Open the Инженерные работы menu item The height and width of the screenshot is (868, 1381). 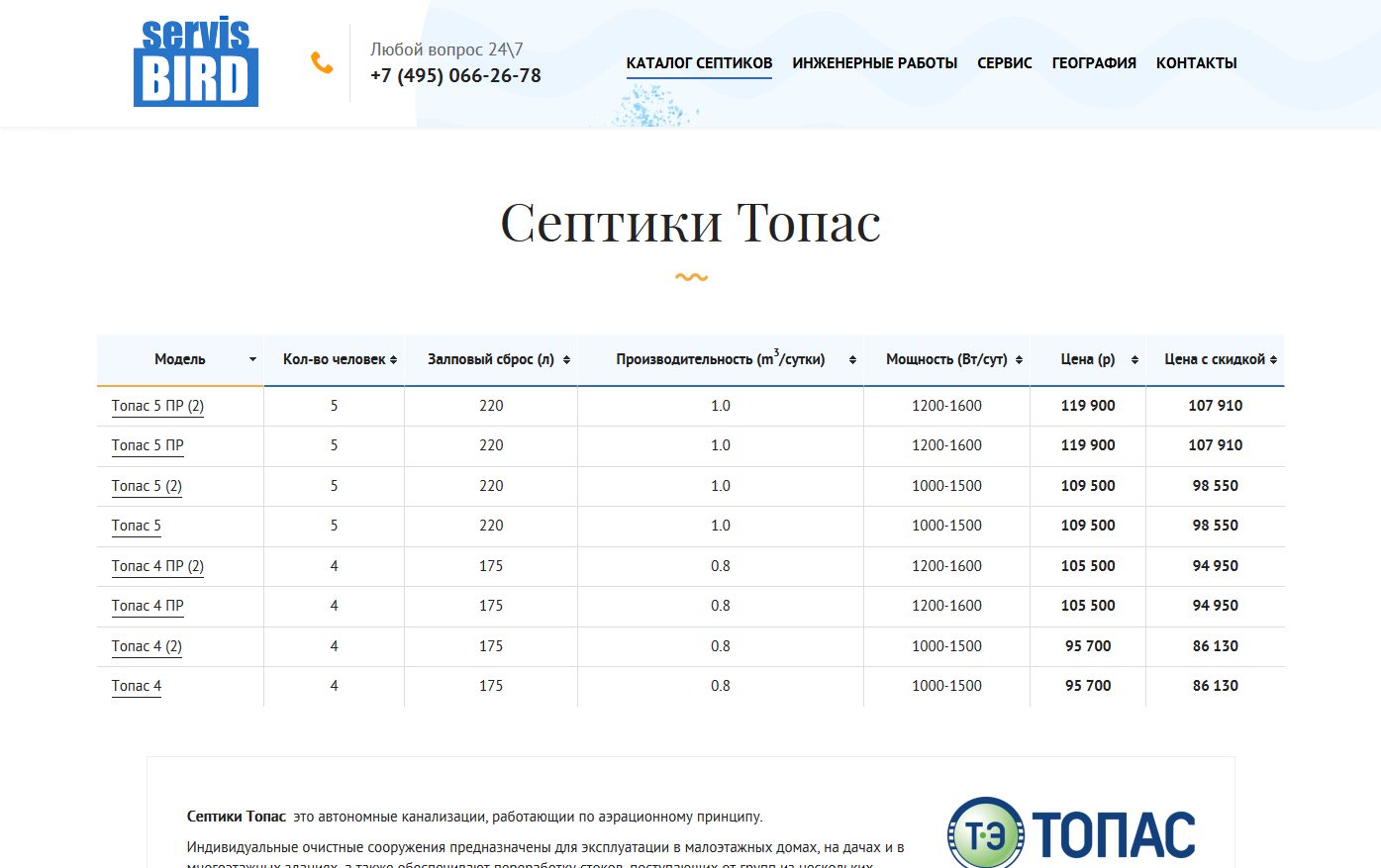(x=875, y=63)
